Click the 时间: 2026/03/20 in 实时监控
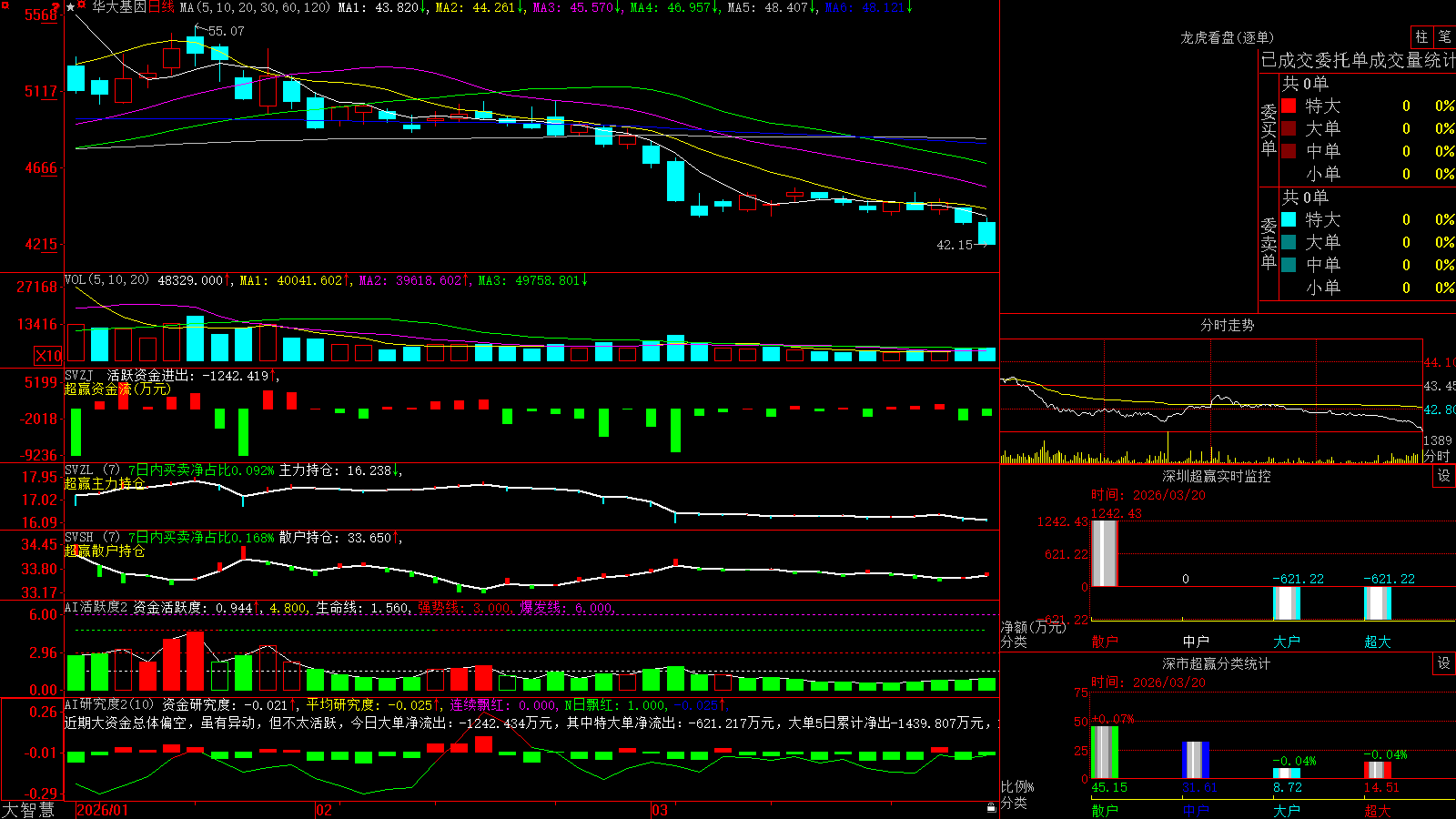 [x=1148, y=495]
